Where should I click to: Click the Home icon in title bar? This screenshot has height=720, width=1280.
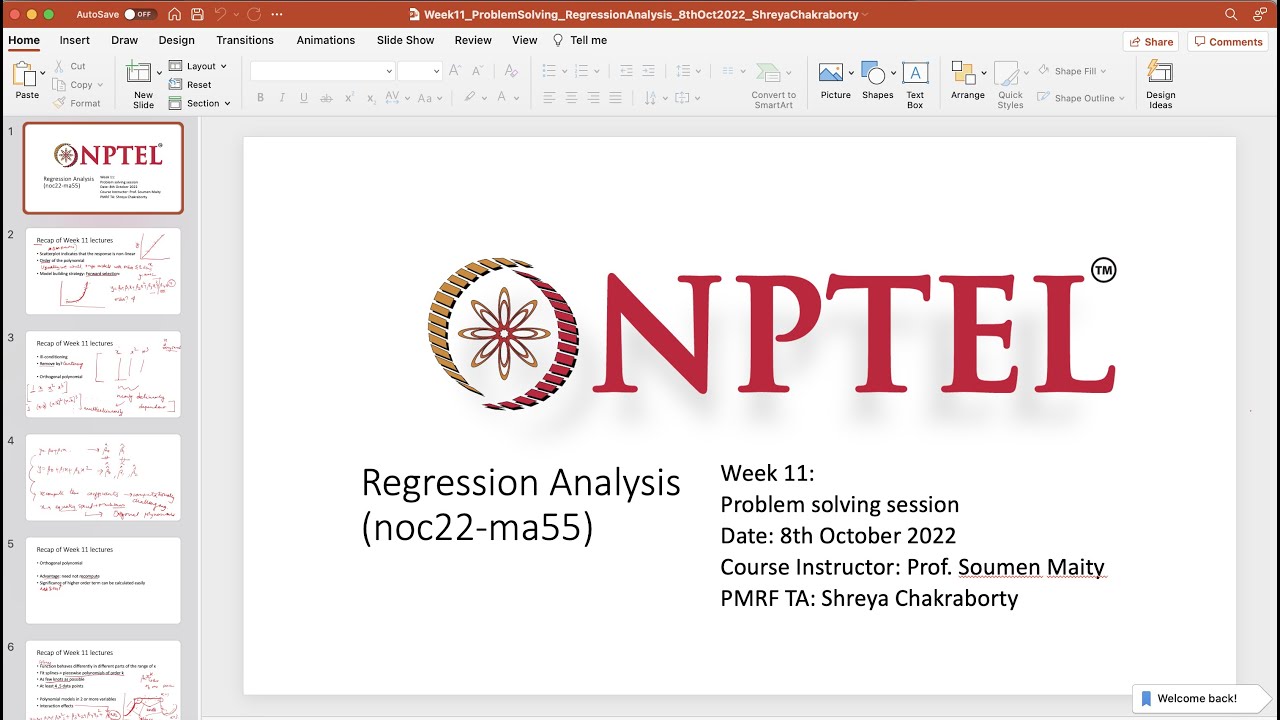coord(175,14)
